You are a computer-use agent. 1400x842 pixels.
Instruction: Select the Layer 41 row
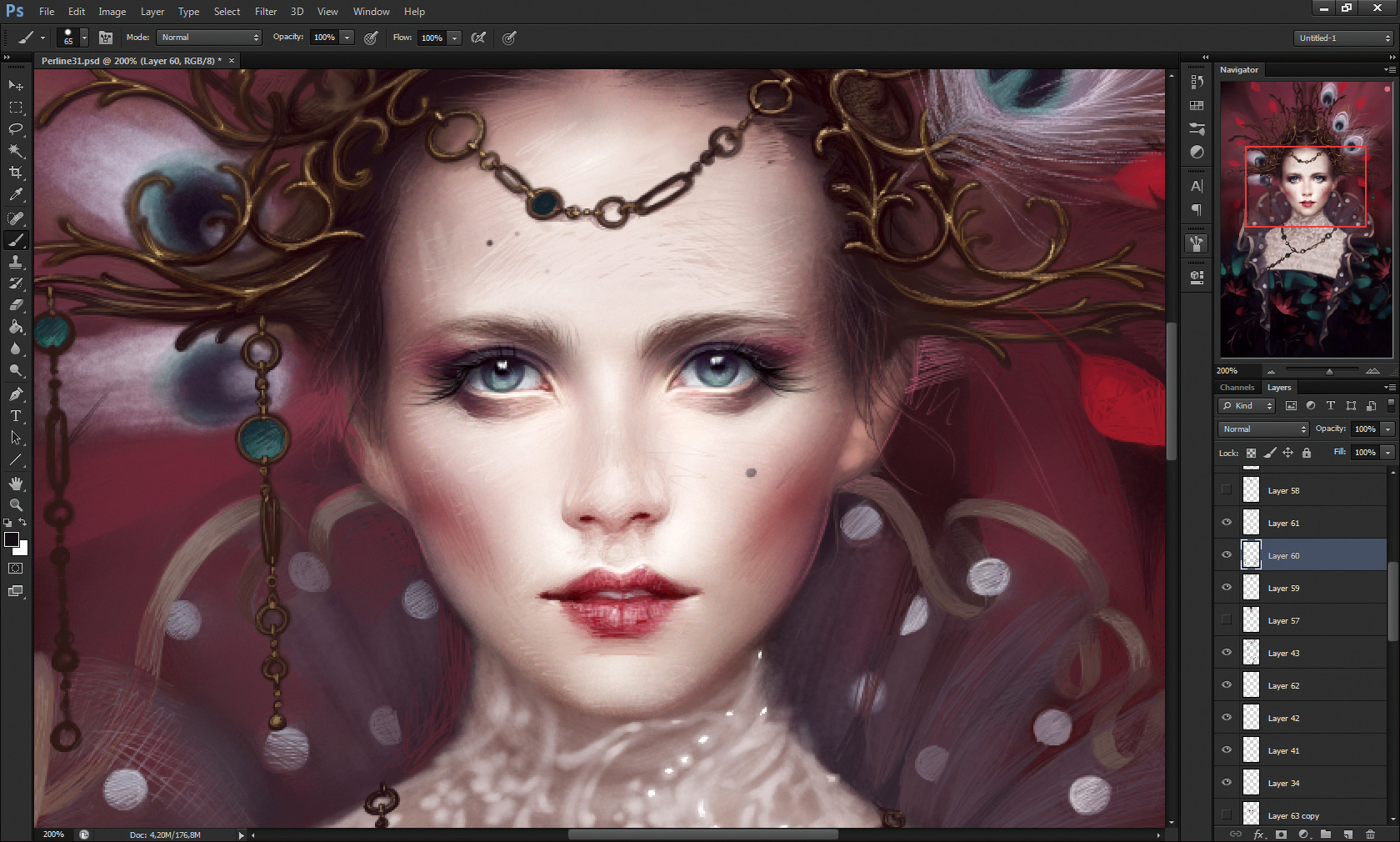(x=1301, y=750)
